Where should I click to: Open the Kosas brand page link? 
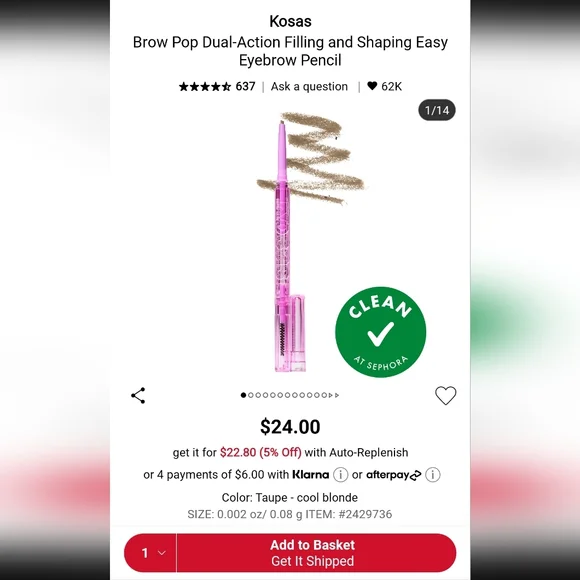(290, 21)
